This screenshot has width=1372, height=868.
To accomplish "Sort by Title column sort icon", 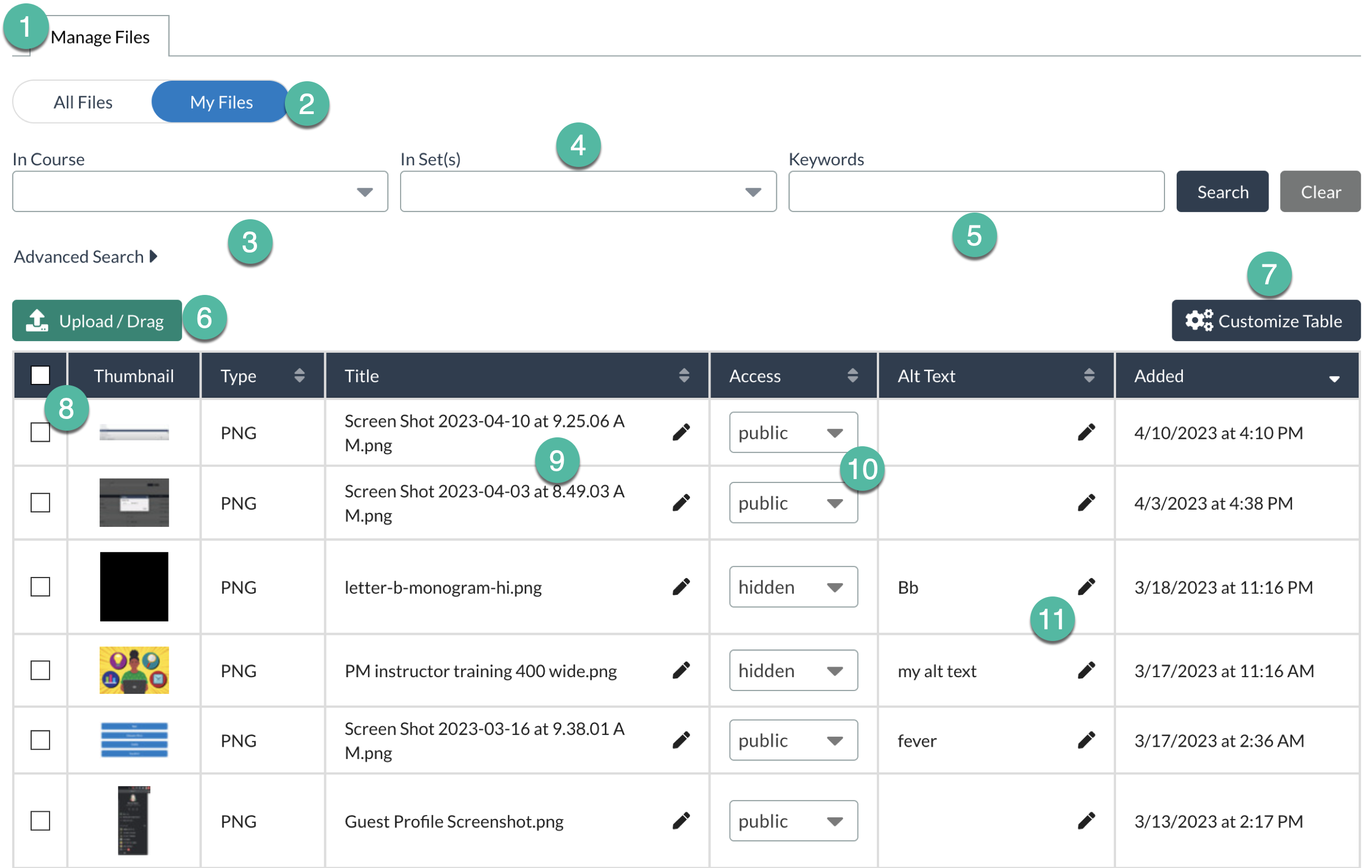I will click(x=684, y=376).
